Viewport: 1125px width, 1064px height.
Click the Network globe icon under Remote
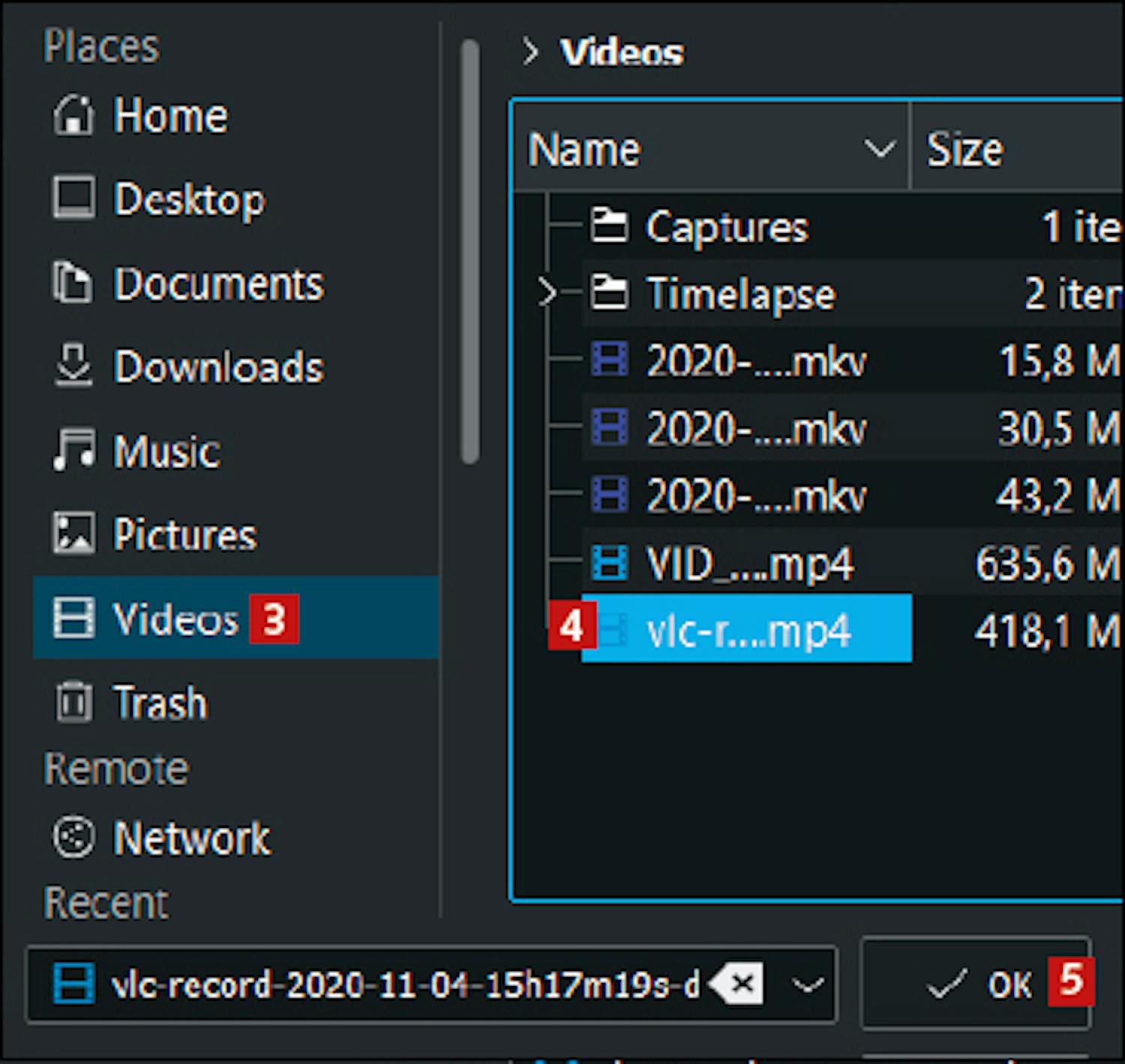(73, 837)
